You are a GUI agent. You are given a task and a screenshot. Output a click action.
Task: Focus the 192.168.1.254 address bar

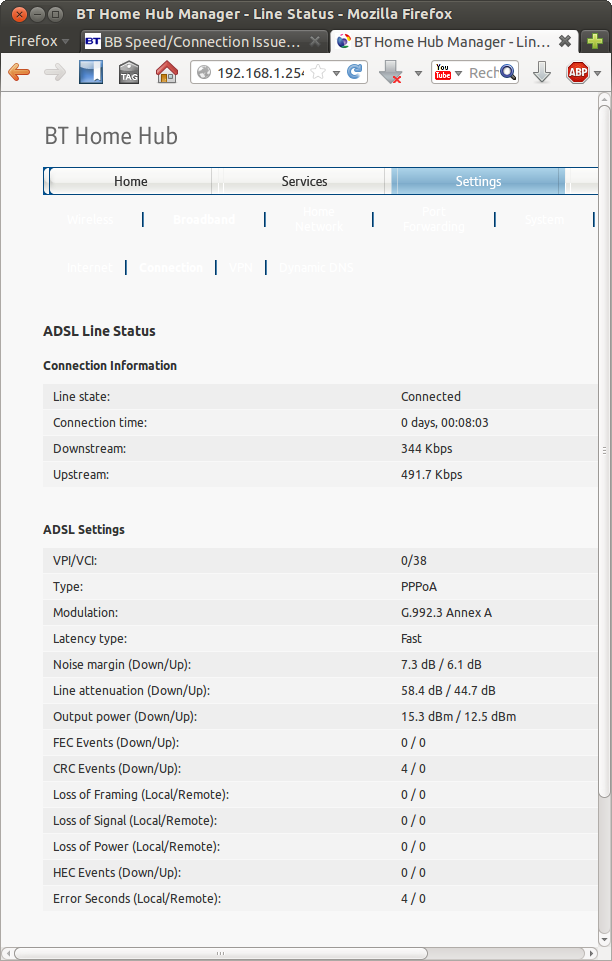[x=260, y=72]
